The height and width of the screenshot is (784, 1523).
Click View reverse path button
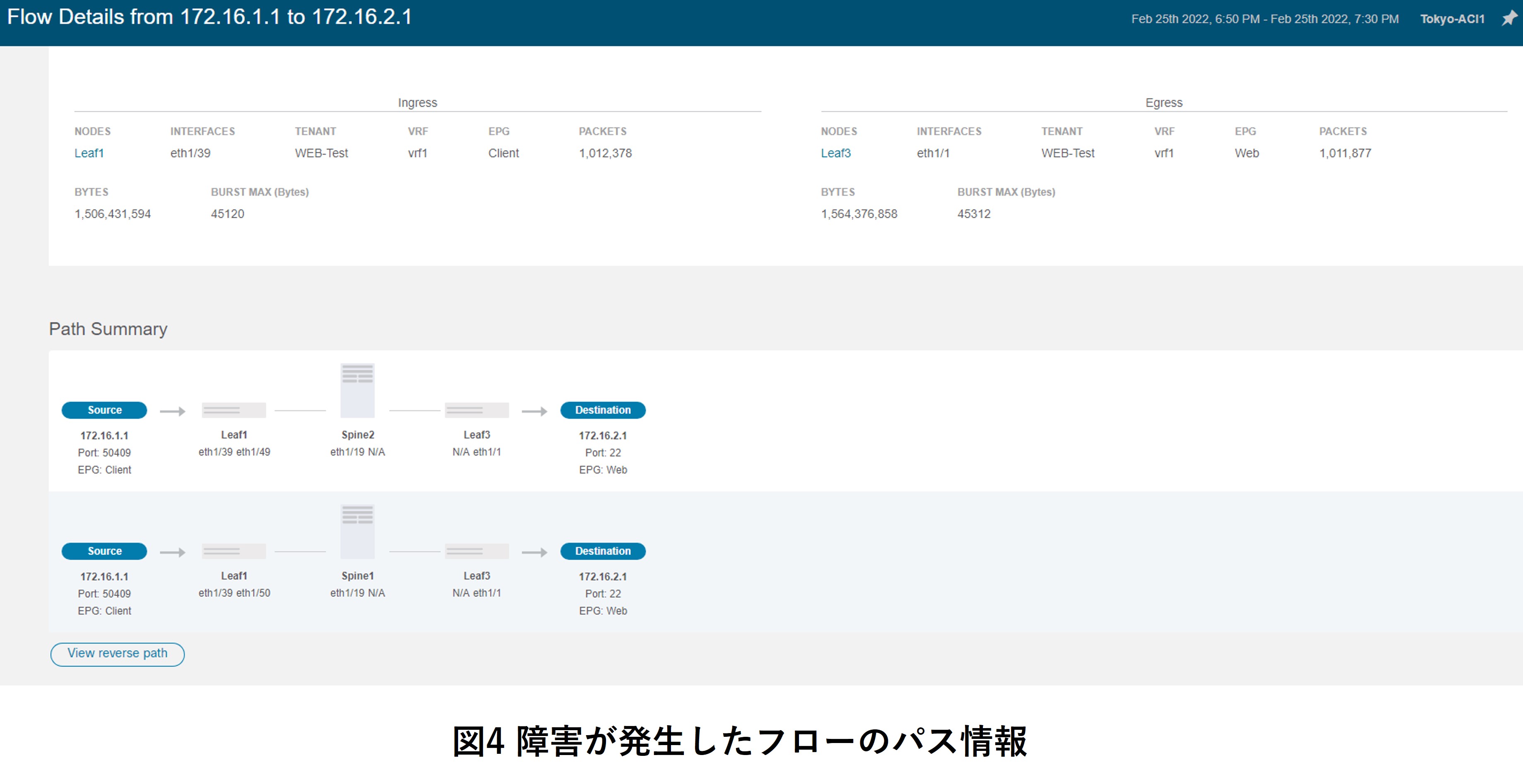[117, 654]
